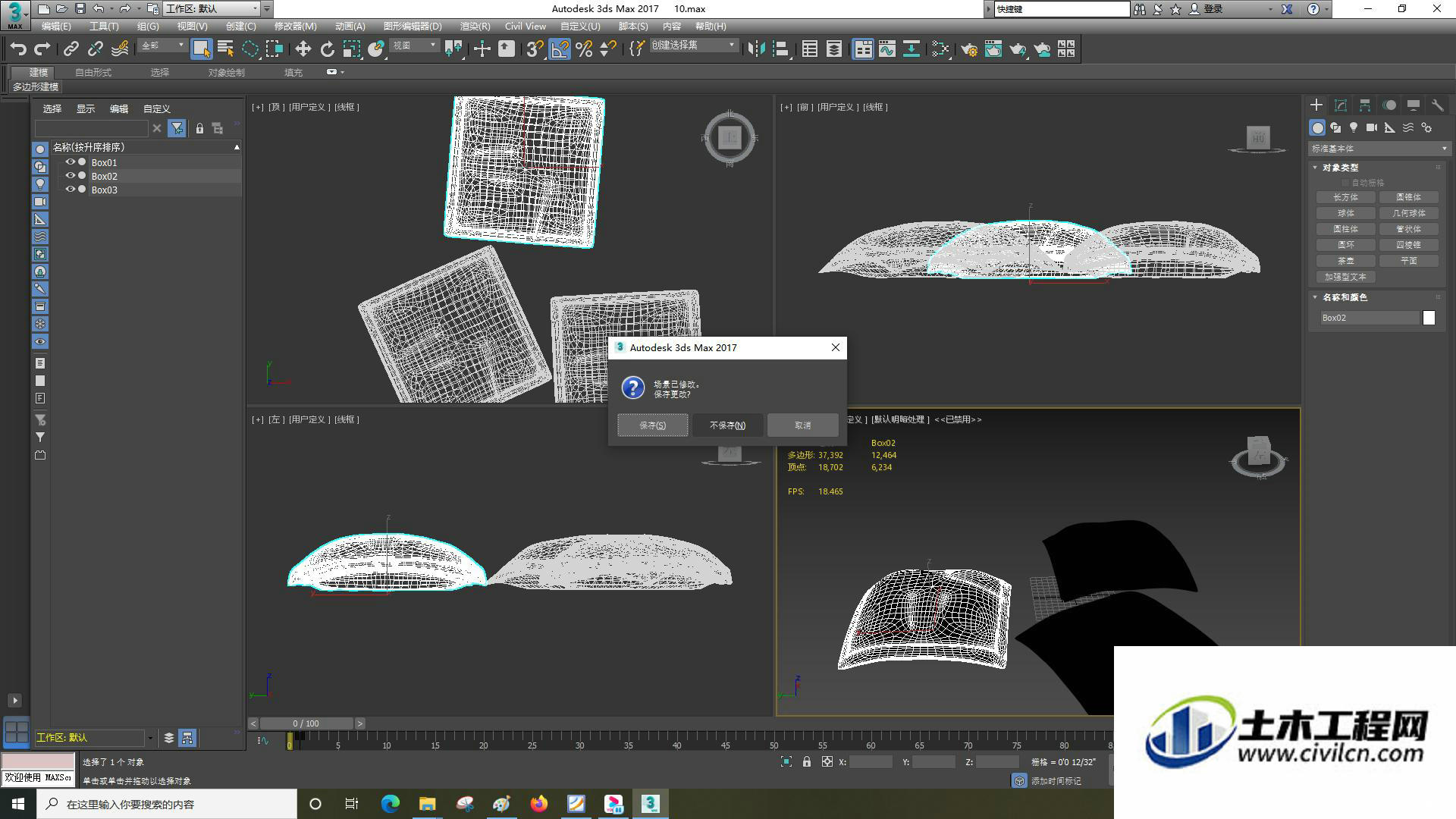This screenshot has height=819, width=1456.
Task: Select the Unlink Selection tool
Action: (95, 49)
